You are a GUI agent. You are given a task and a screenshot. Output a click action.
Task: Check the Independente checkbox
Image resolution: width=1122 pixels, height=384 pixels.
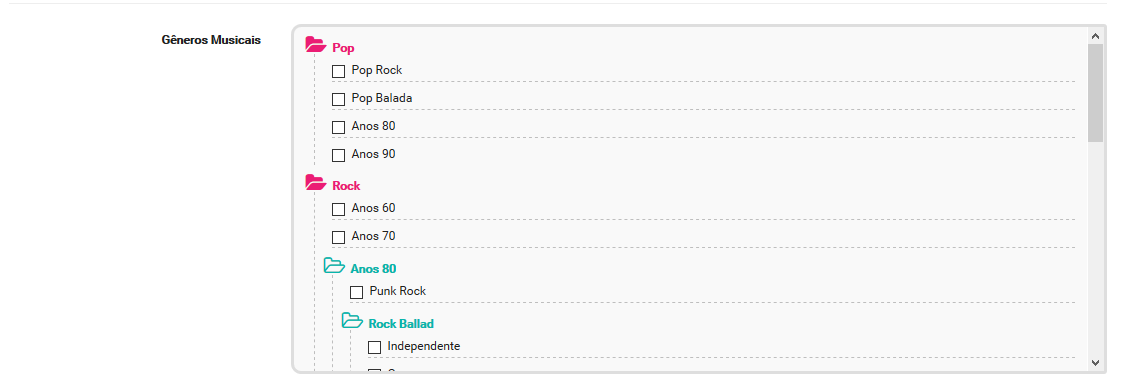click(374, 348)
